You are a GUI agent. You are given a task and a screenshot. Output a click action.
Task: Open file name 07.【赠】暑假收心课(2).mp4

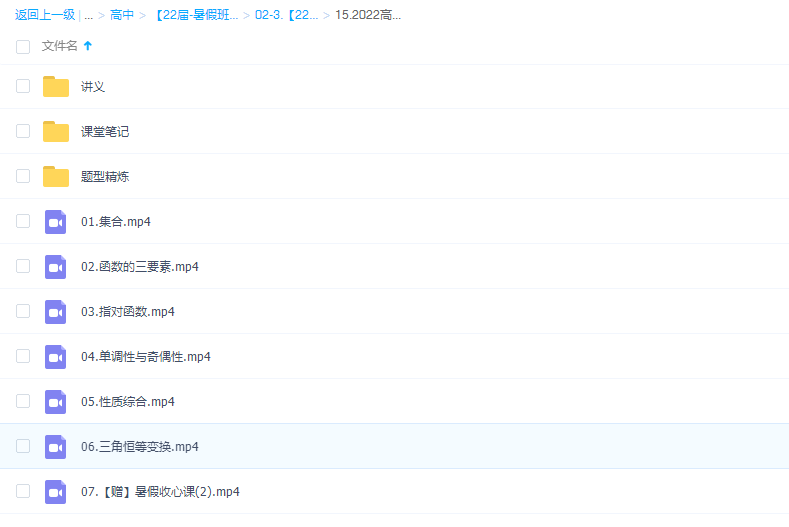click(x=160, y=492)
